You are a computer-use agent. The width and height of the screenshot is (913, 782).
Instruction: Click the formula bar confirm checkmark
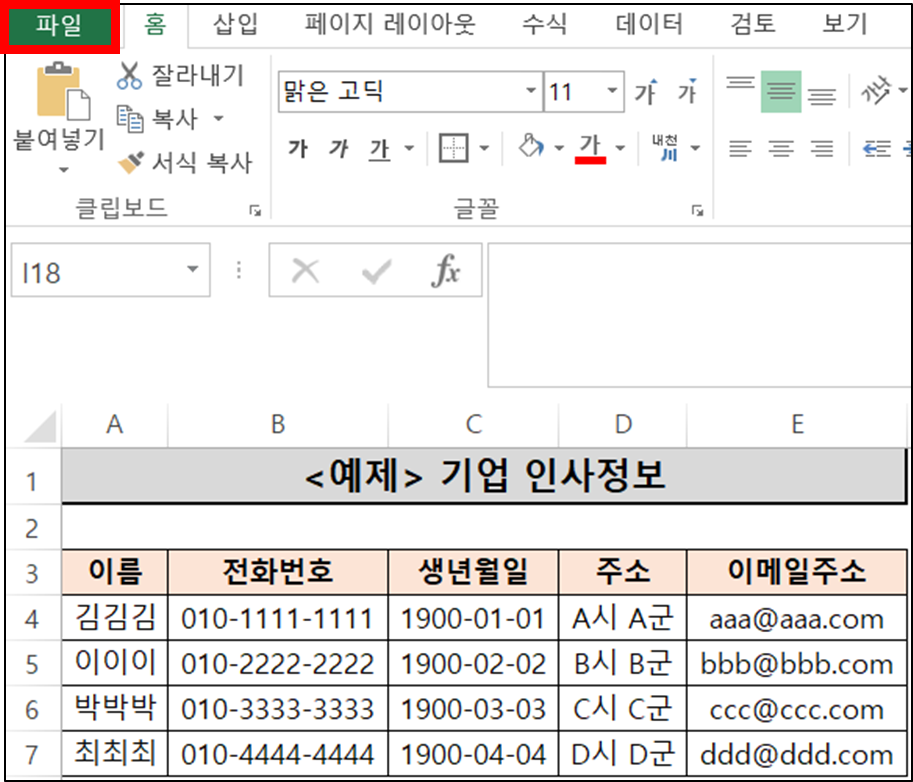(x=376, y=271)
